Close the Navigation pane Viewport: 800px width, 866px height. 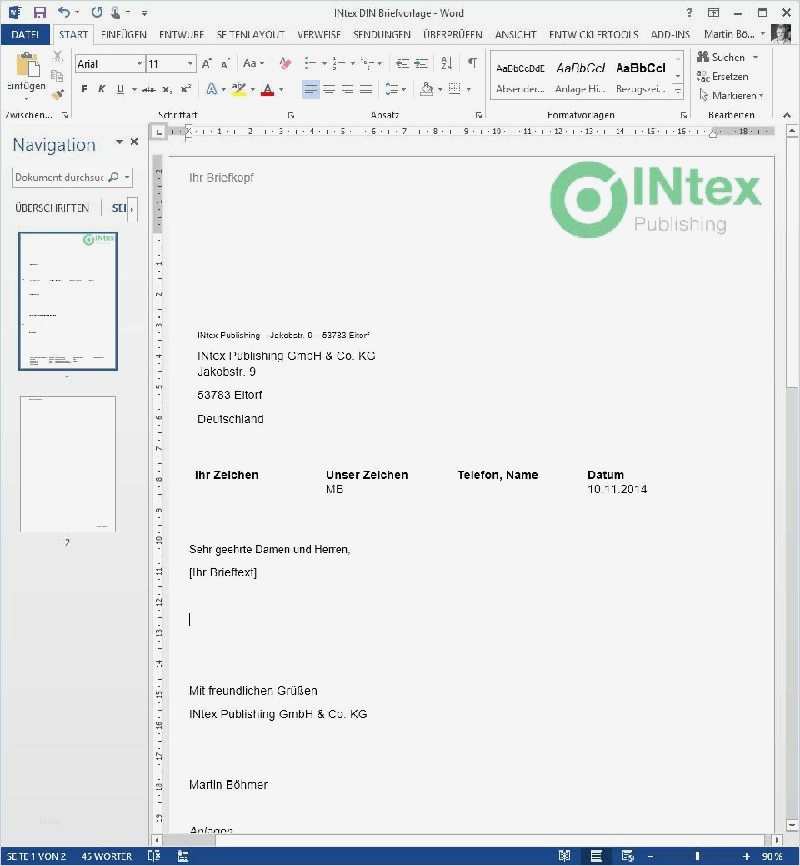[134, 142]
